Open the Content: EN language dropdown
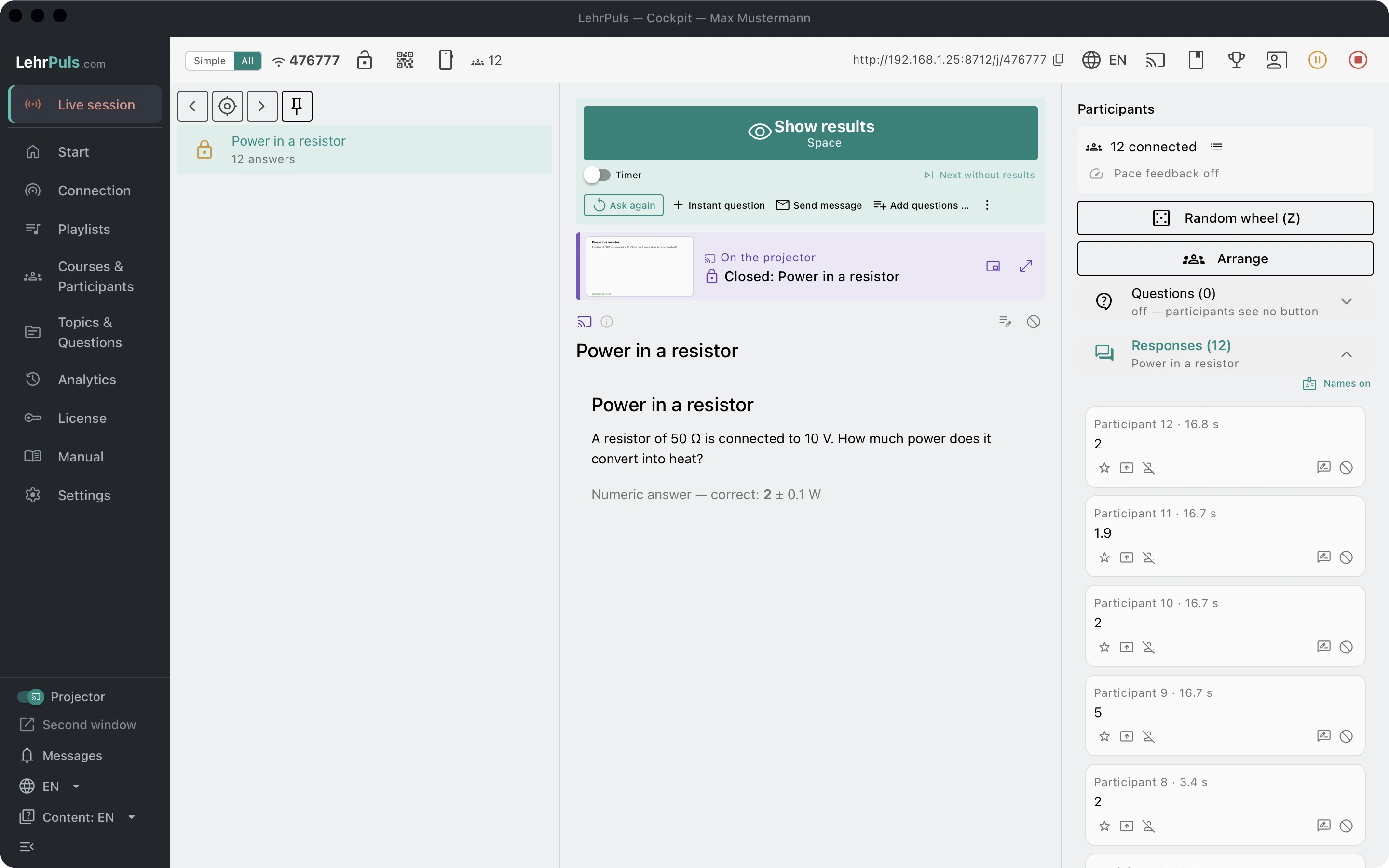This screenshot has height=868, width=1389. (78, 817)
